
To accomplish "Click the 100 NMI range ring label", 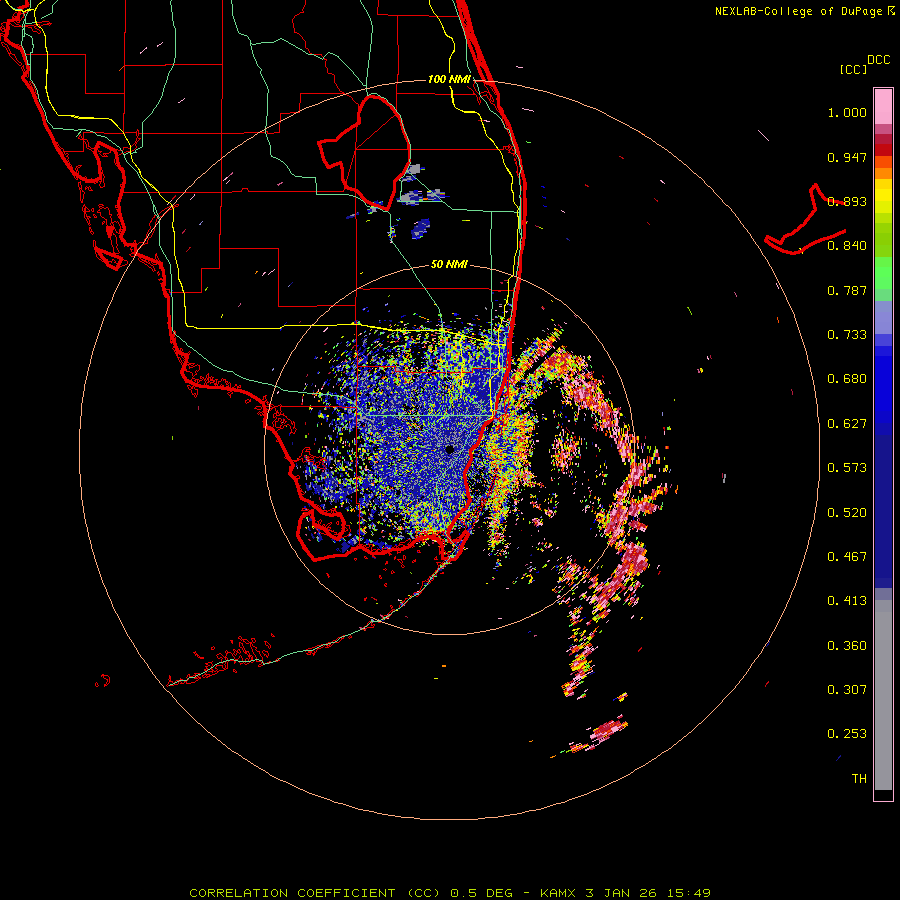I will pos(449,79).
